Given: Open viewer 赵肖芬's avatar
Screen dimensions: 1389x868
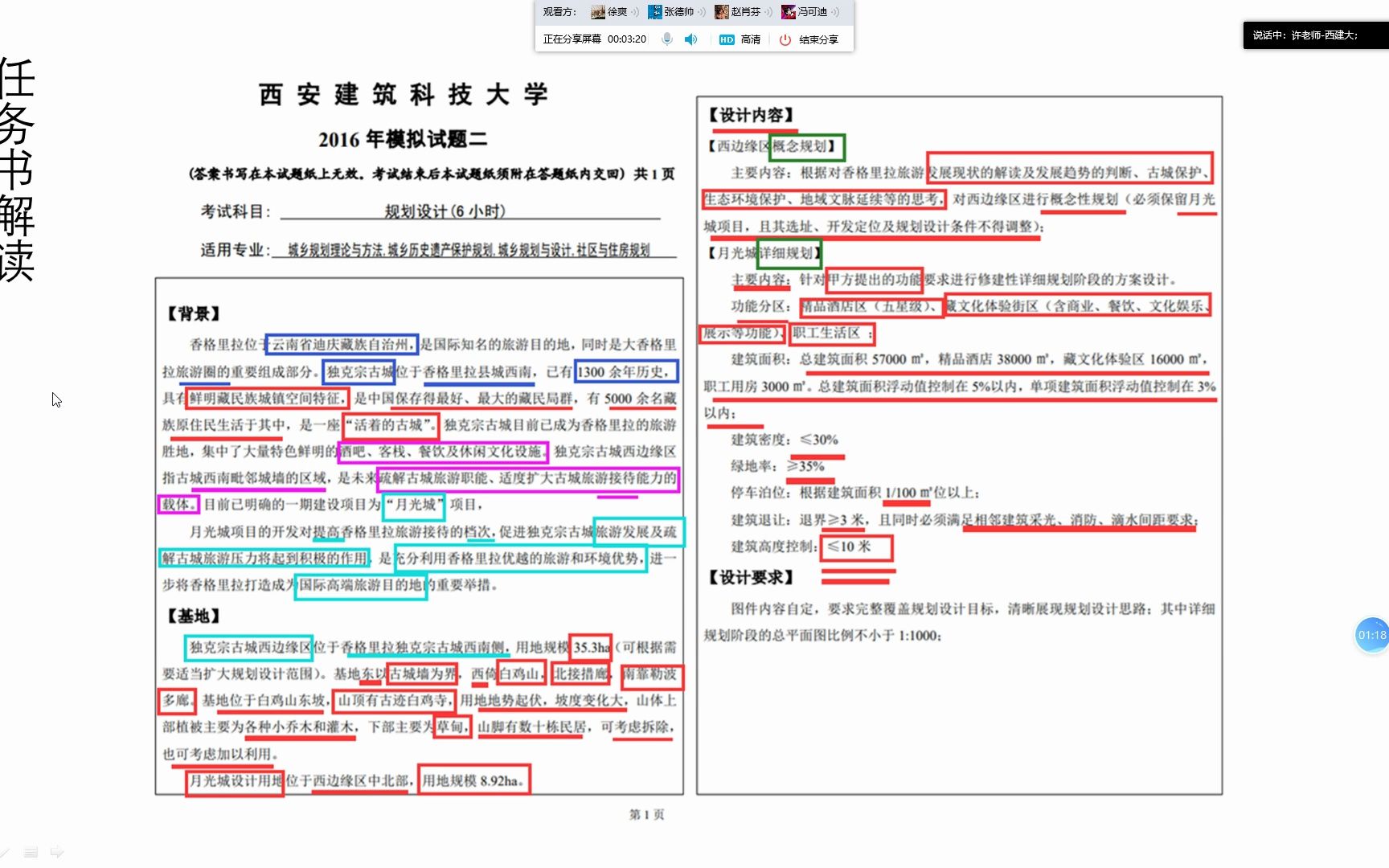Looking at the screenshot, I should [x=722, y=12].
